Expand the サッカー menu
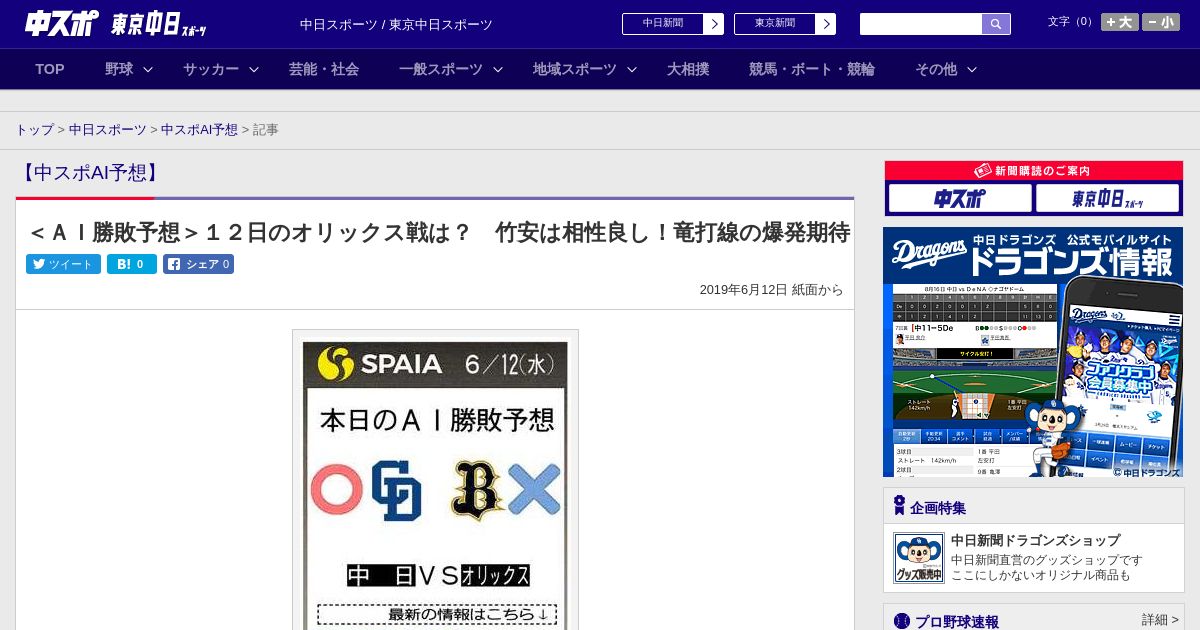This screenshot has height=630, width=1200. [221, 69]
